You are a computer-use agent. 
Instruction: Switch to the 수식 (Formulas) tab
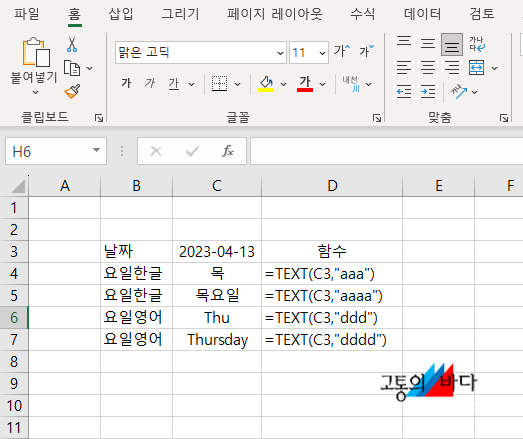pyautogui.click(x=363, y=14)
